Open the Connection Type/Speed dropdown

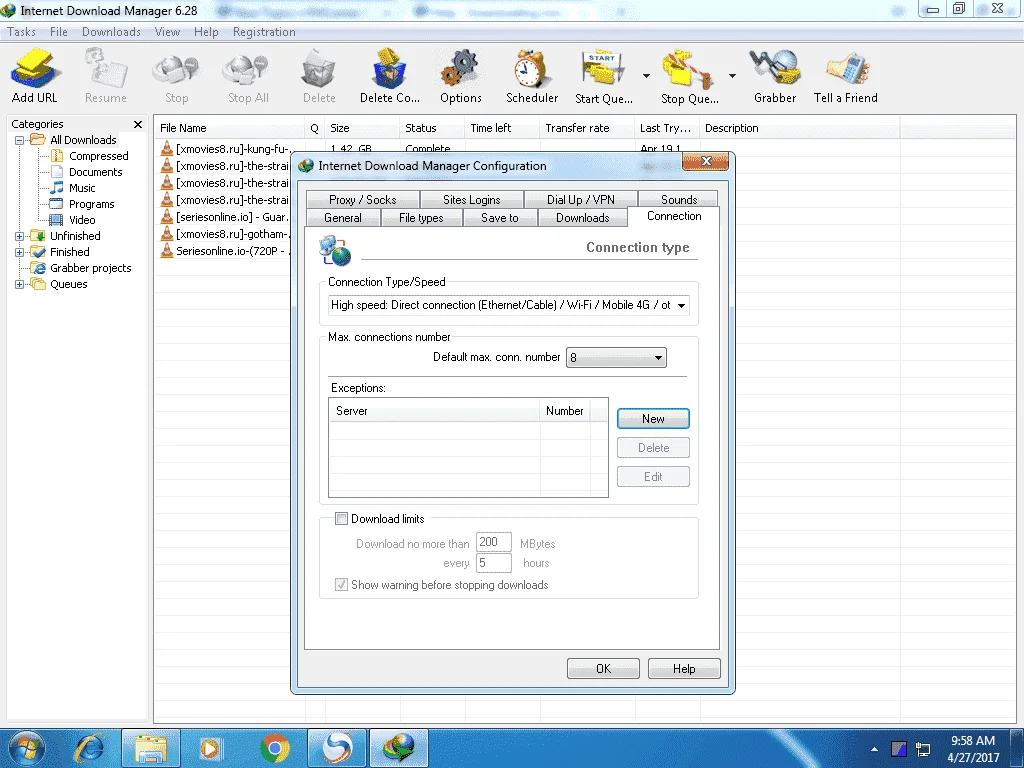681,305
